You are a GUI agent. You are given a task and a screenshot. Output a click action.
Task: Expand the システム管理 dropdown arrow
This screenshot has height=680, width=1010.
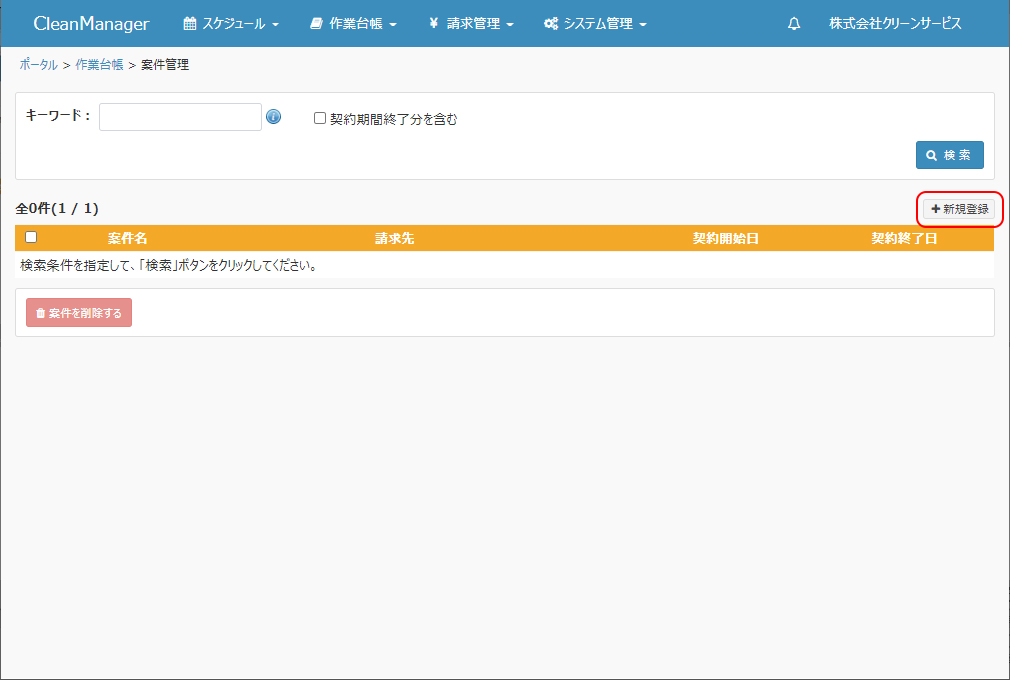[x=643, y=25]
